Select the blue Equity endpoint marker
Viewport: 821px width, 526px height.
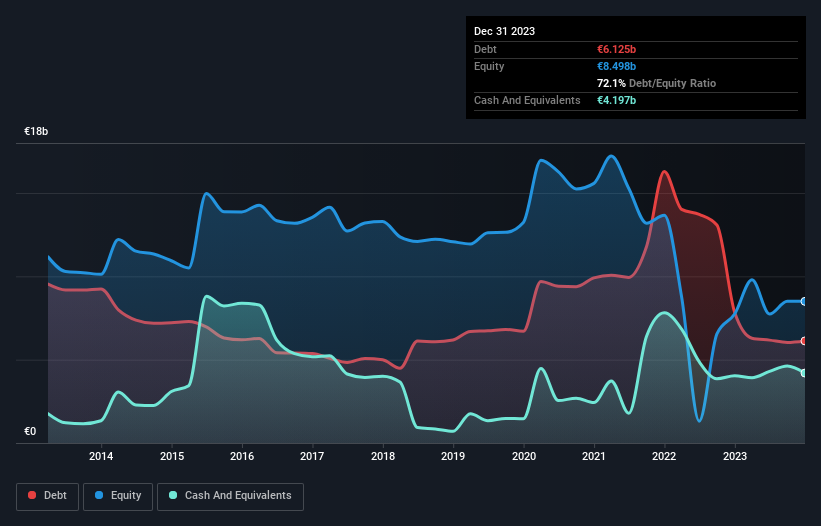(804, 301)
